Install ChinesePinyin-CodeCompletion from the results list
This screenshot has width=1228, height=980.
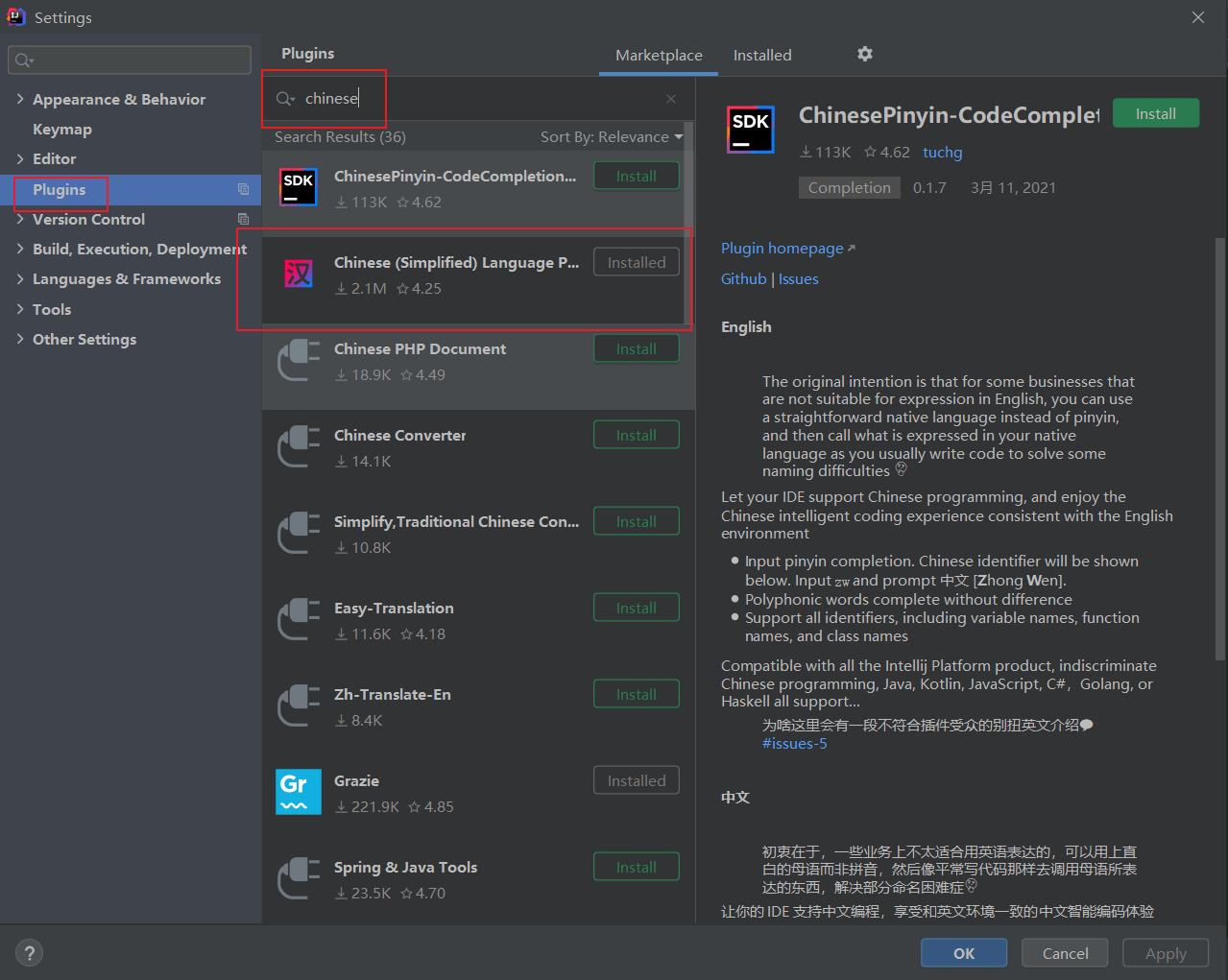point(637,176)
